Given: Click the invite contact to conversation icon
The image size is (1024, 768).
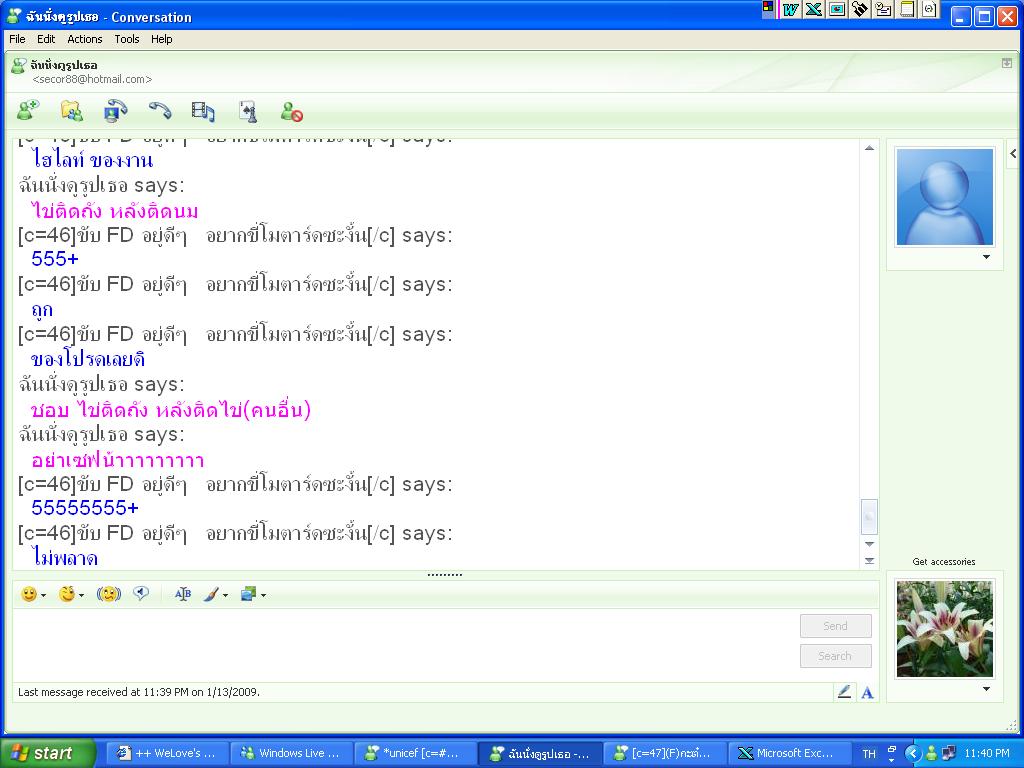Looking at the screenshot, I should tap(28, 111).
